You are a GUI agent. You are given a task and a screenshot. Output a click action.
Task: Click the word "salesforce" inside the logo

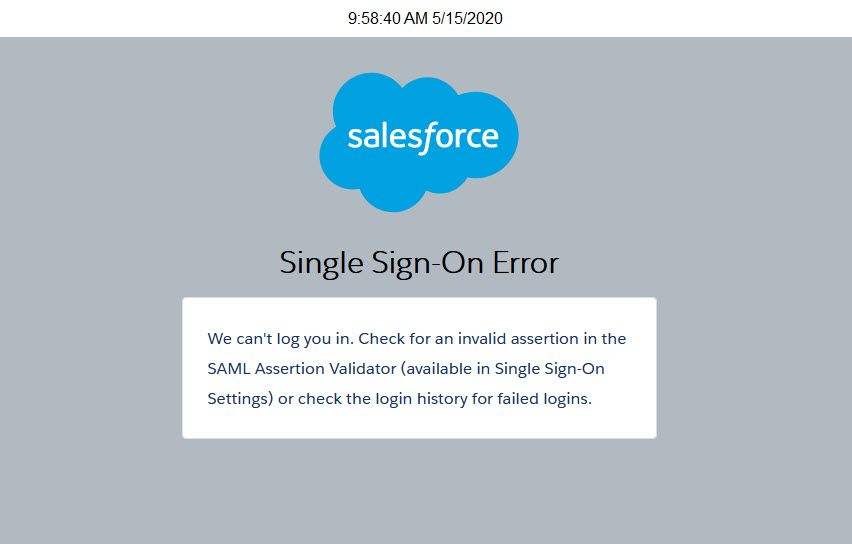point(422,136)
